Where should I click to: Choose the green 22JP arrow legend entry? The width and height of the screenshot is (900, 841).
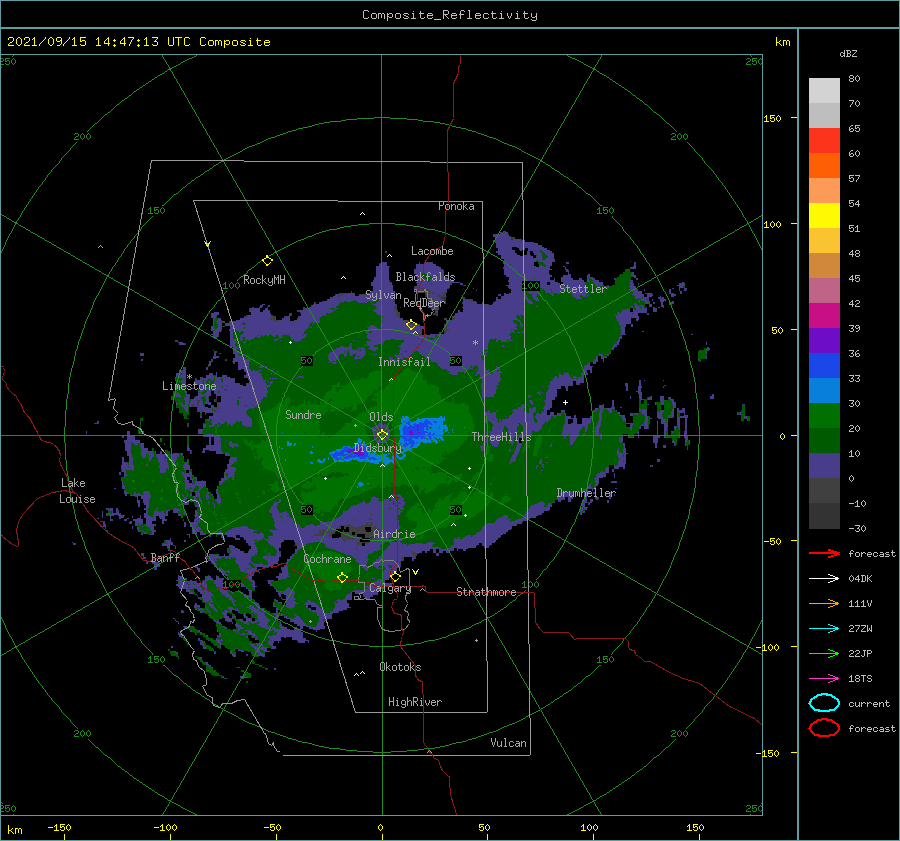coord(824,653)
